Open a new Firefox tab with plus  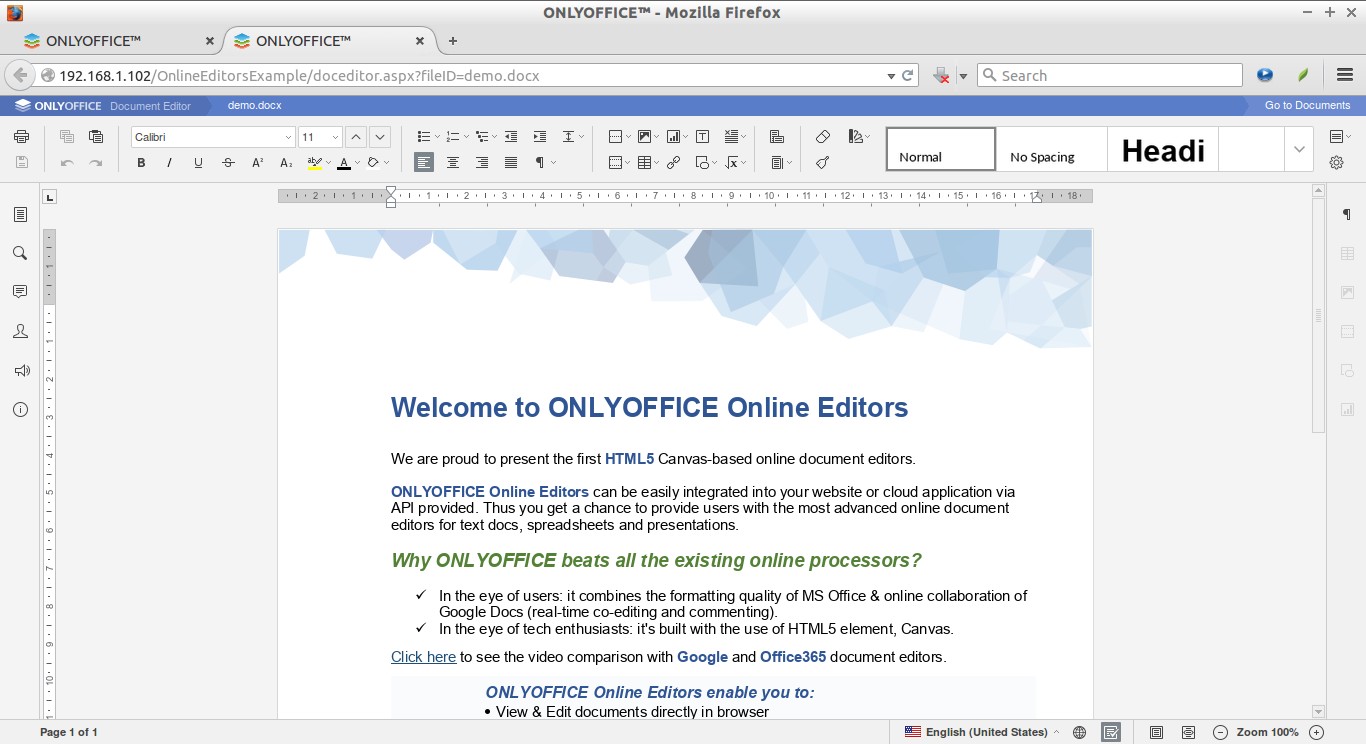[453, 41]
